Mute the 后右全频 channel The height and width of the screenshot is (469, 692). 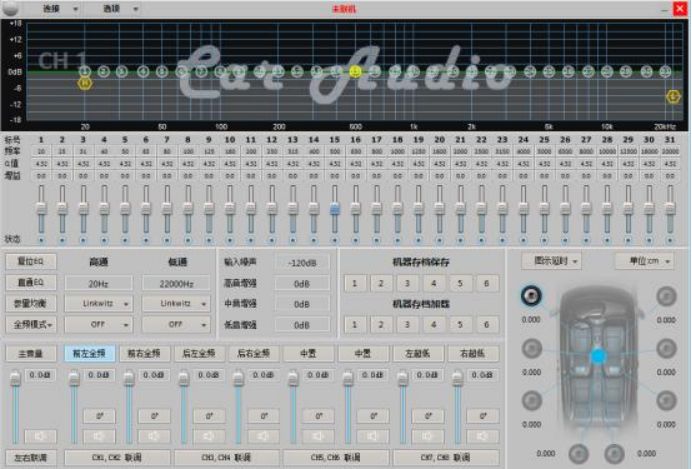point(263,436)
